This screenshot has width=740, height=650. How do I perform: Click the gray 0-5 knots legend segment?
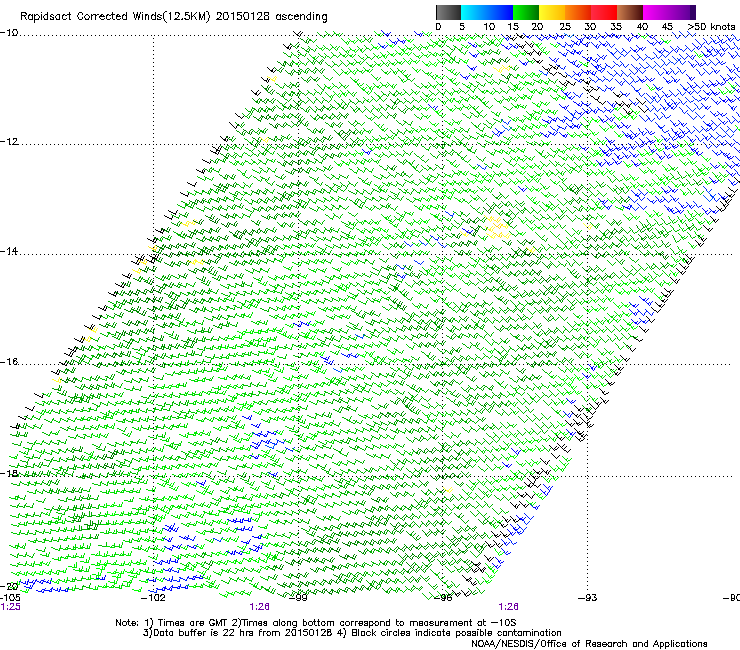tap(448, 12)
